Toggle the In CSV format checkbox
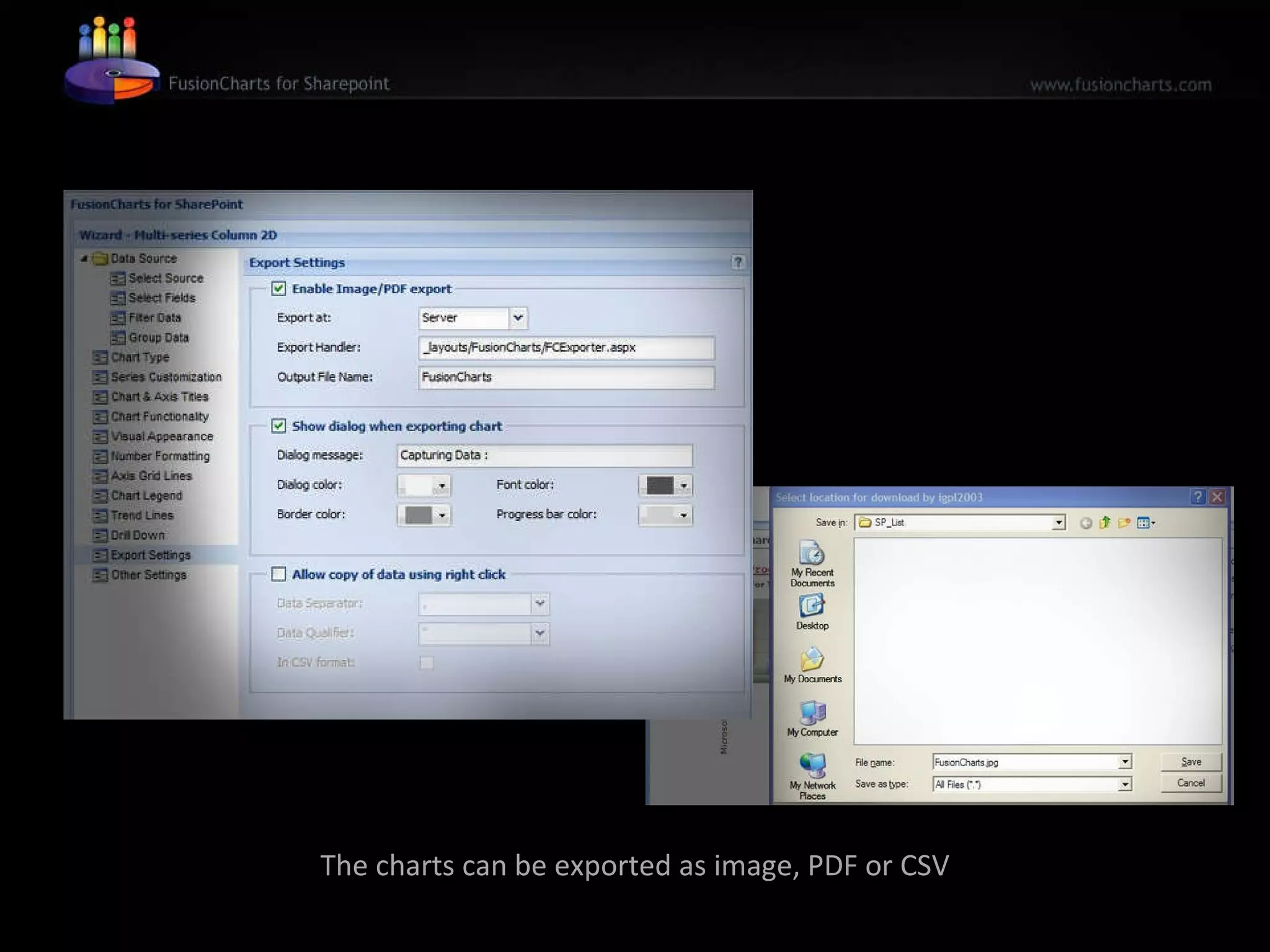 (426, 663)
